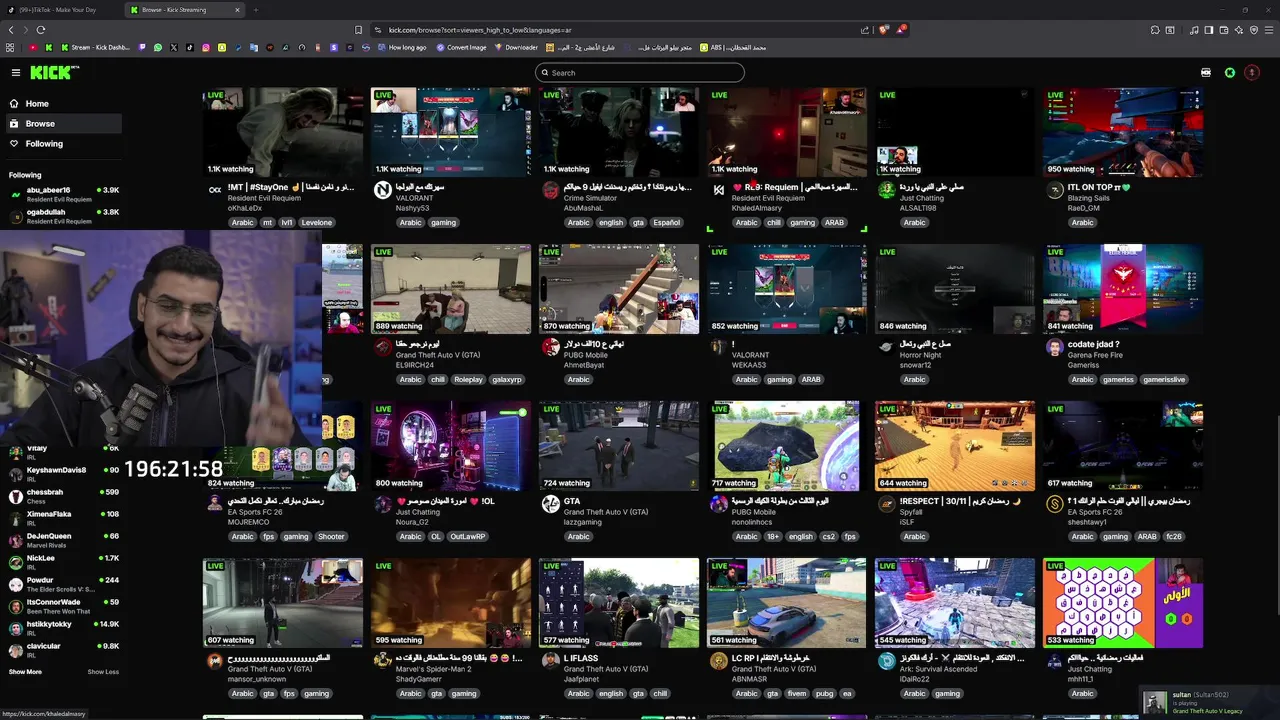1280x720 pixels.
Task: Open the lazzgaming channel avatar
Action: [550, 504]
